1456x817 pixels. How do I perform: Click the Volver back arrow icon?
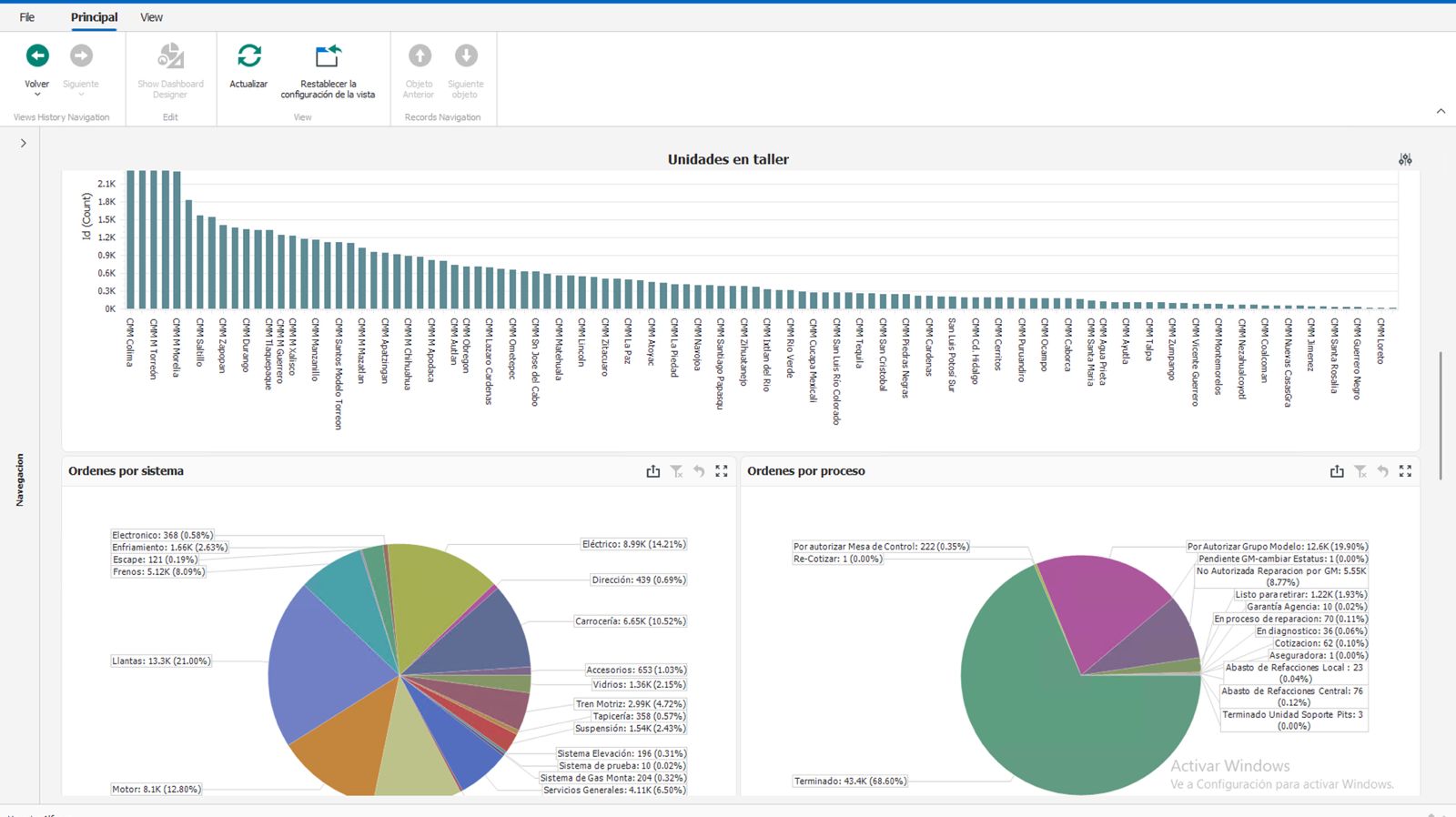click(x=37, y=56)
